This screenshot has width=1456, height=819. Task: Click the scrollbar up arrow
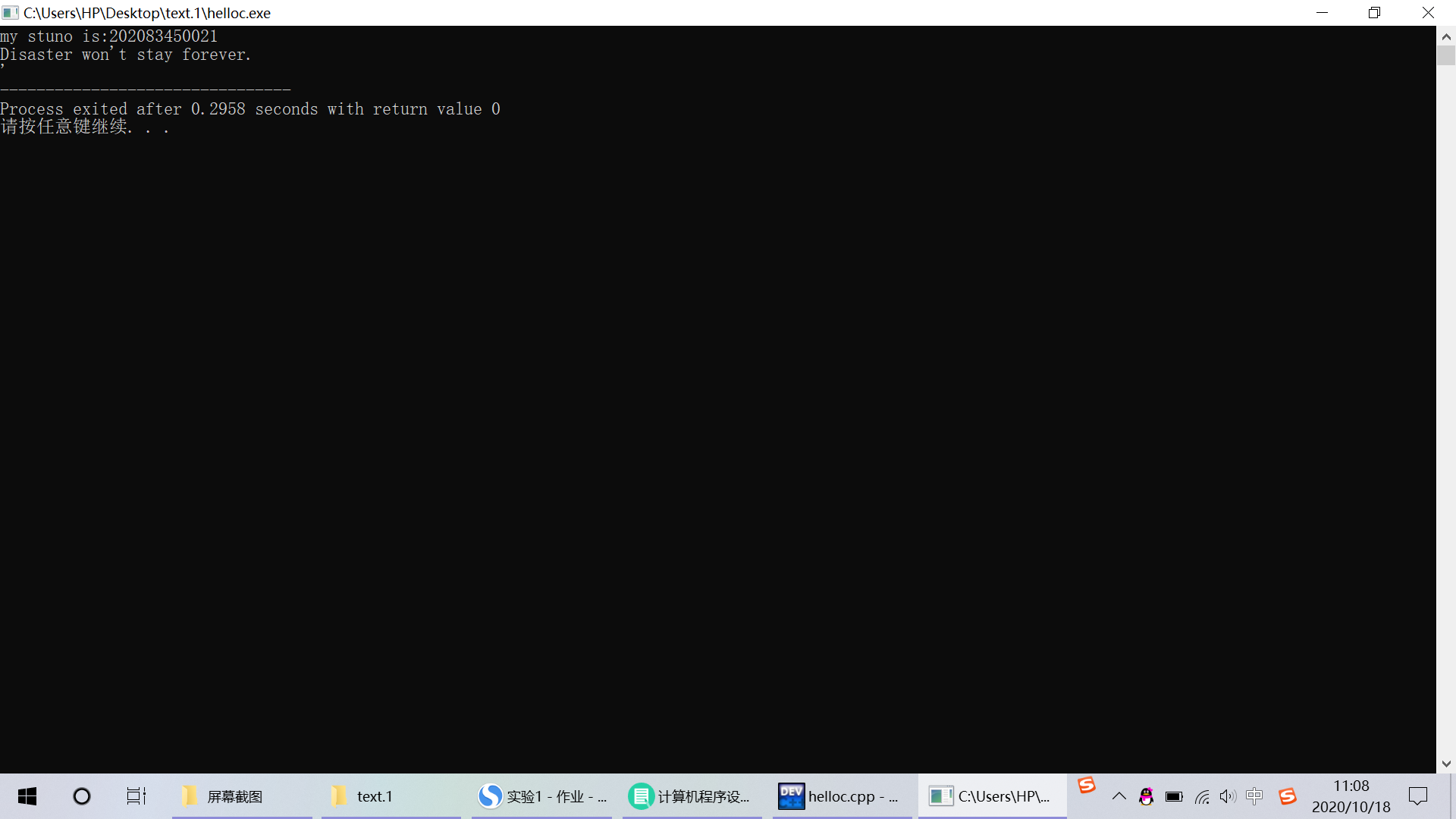pyautogui.click(x=1446, y=36)
